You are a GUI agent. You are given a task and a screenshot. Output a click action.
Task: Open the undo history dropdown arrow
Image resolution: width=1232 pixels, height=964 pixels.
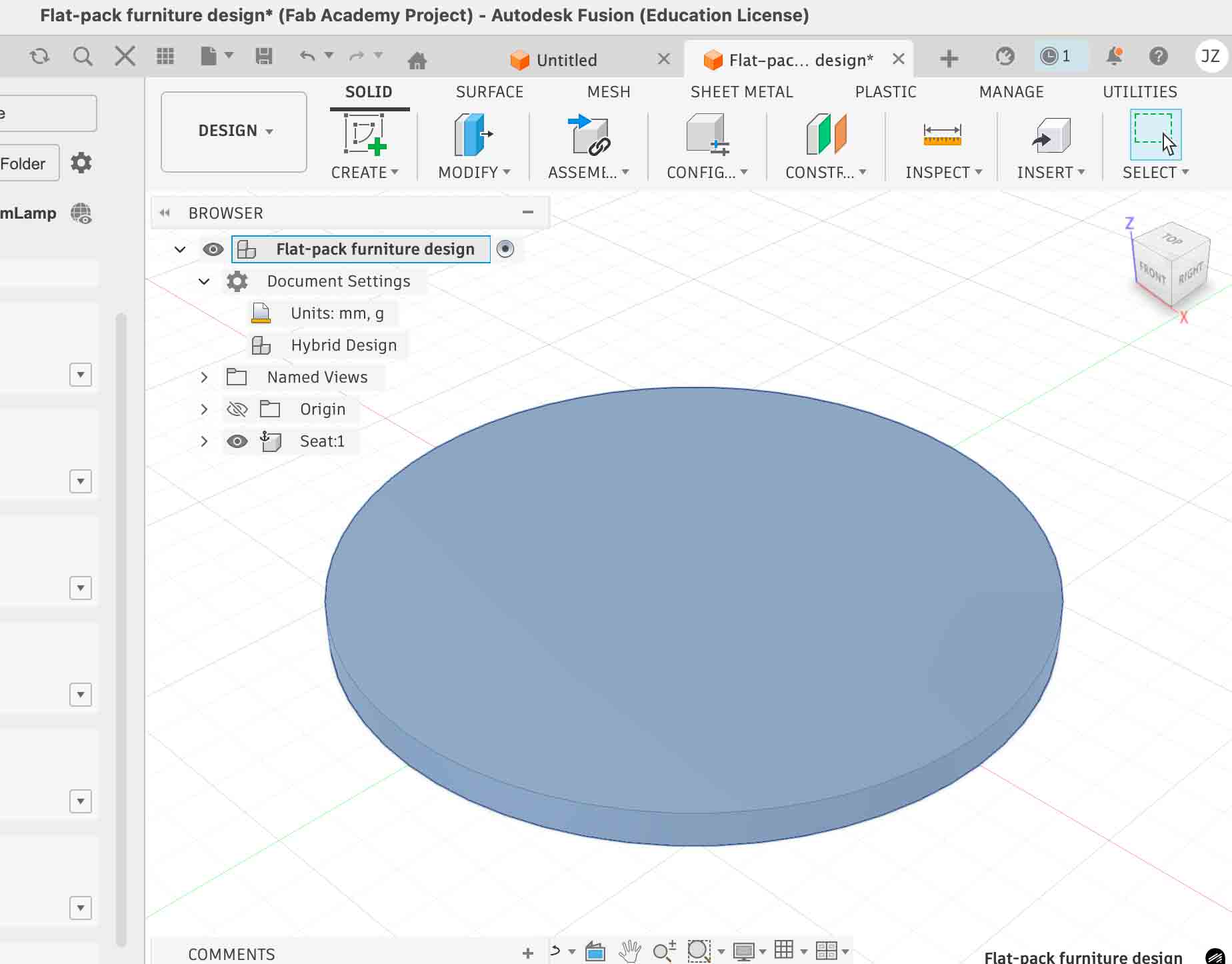coord(329,56)
